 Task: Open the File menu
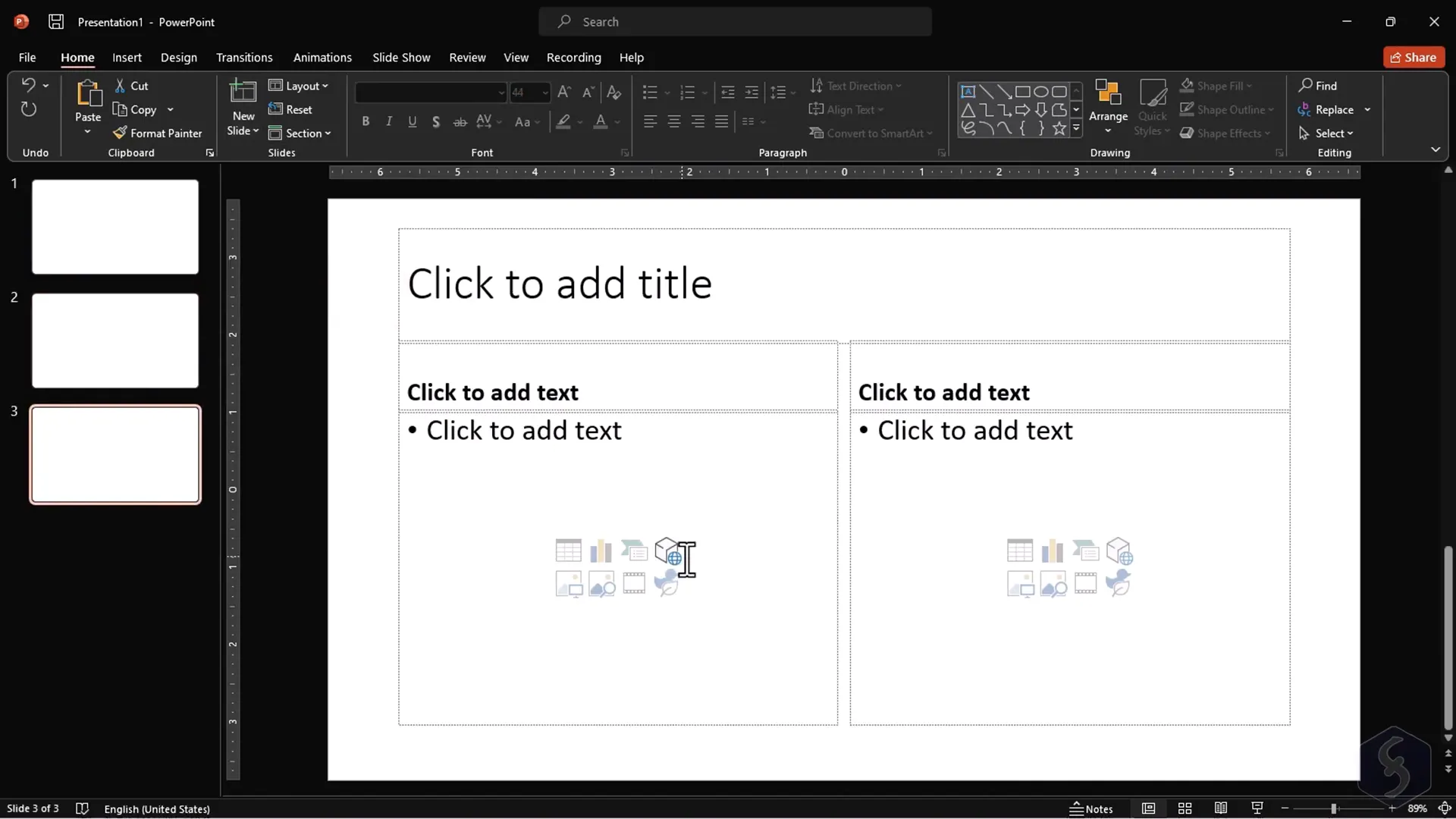[27, 57]
